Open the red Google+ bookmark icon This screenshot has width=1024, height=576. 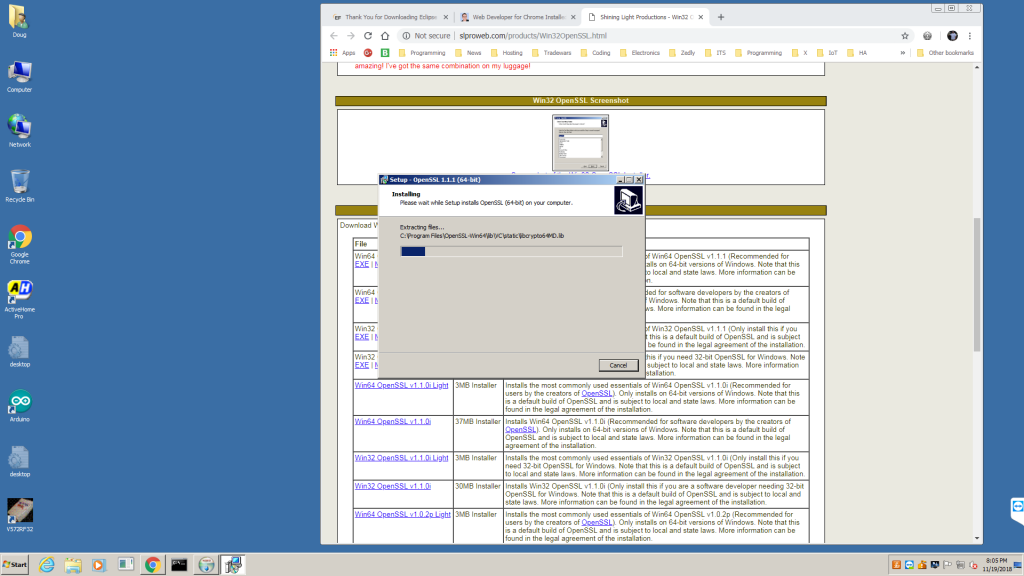(x=368, y=53)
